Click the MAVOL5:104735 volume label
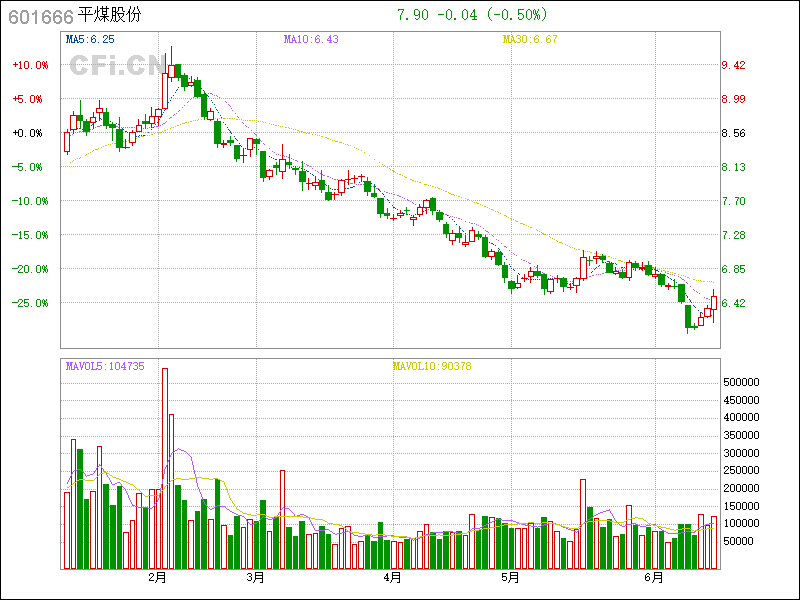 coord(105,366)
